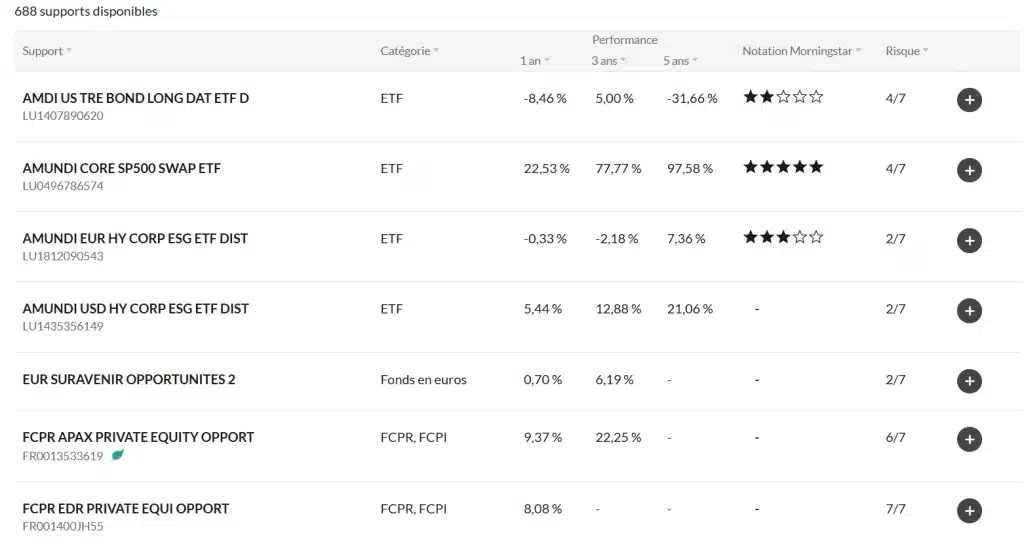Viewport: 1024px width, 537px height.
Task: Click the 0,70 % one-year value
Action: pyautogui.click(x=543, y=380)
